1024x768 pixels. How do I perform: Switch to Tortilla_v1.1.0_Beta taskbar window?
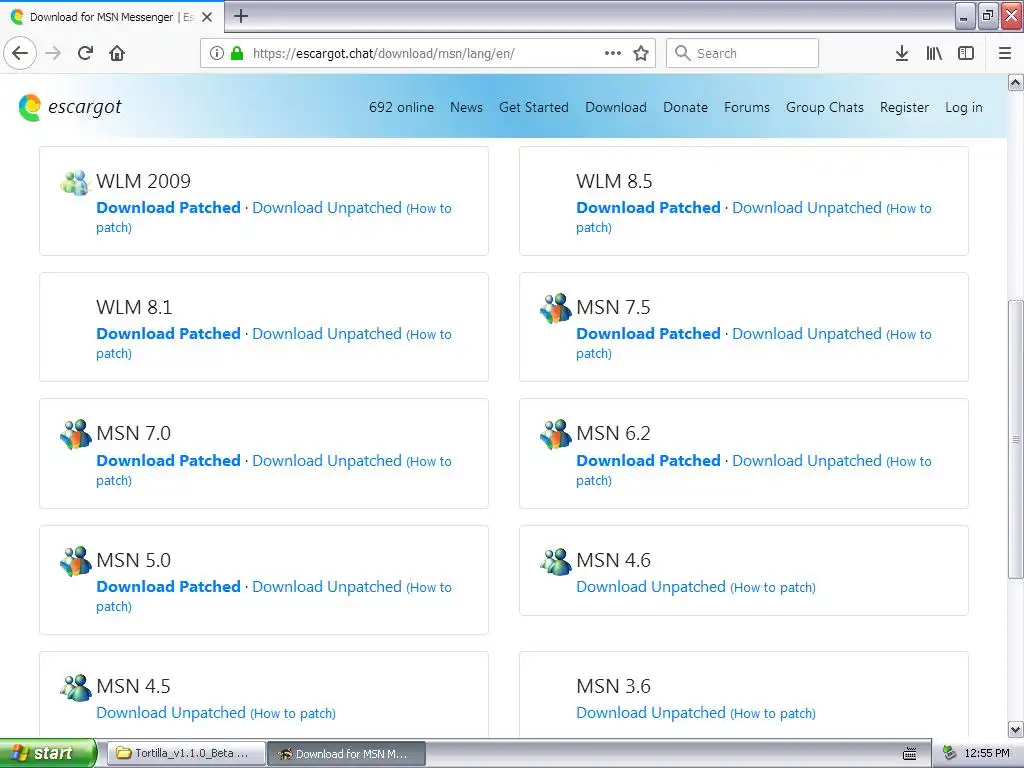(x=185, y=753)
